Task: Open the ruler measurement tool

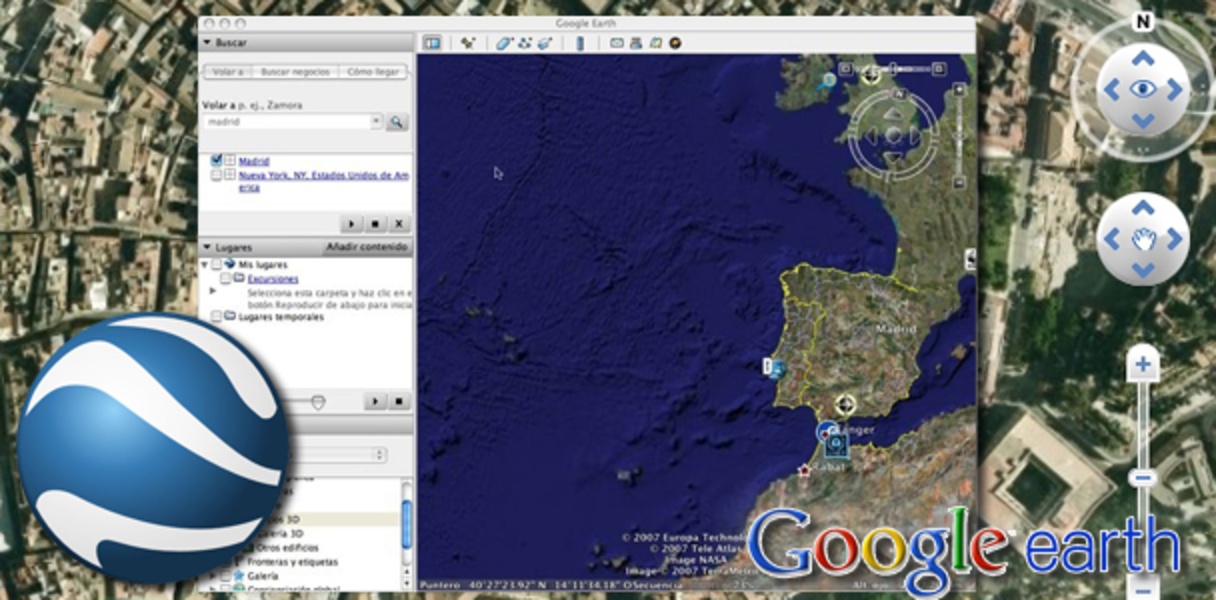Action: (x=578, y=43)
